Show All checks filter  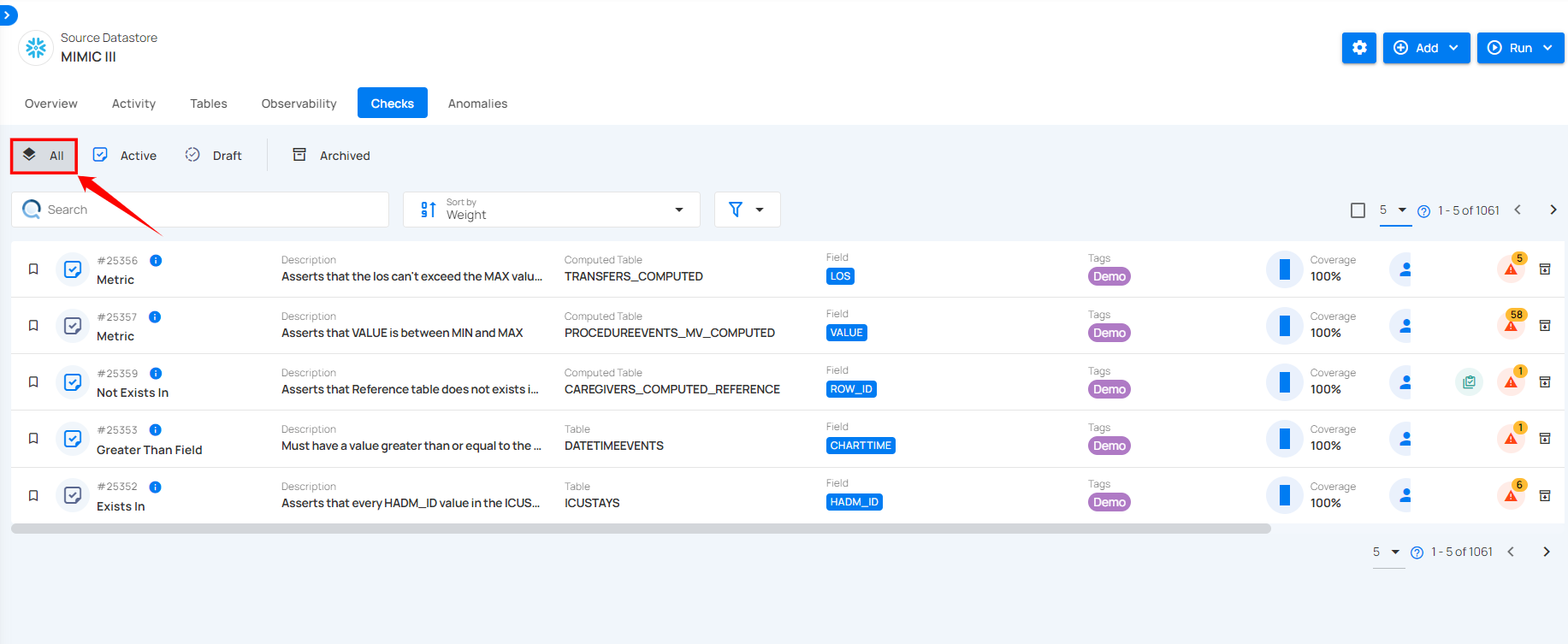[x=44, y=156]
